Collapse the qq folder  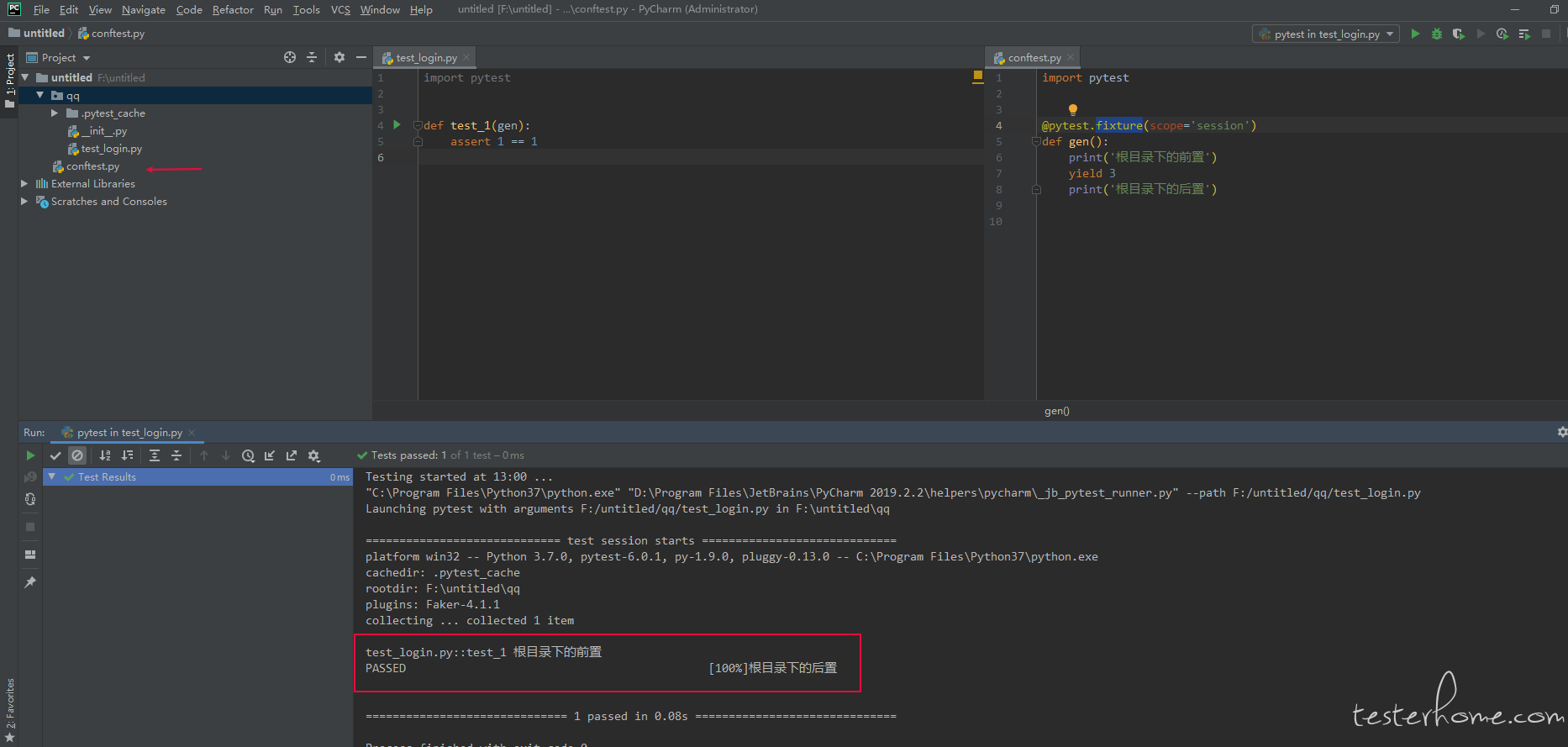point(40,95)
